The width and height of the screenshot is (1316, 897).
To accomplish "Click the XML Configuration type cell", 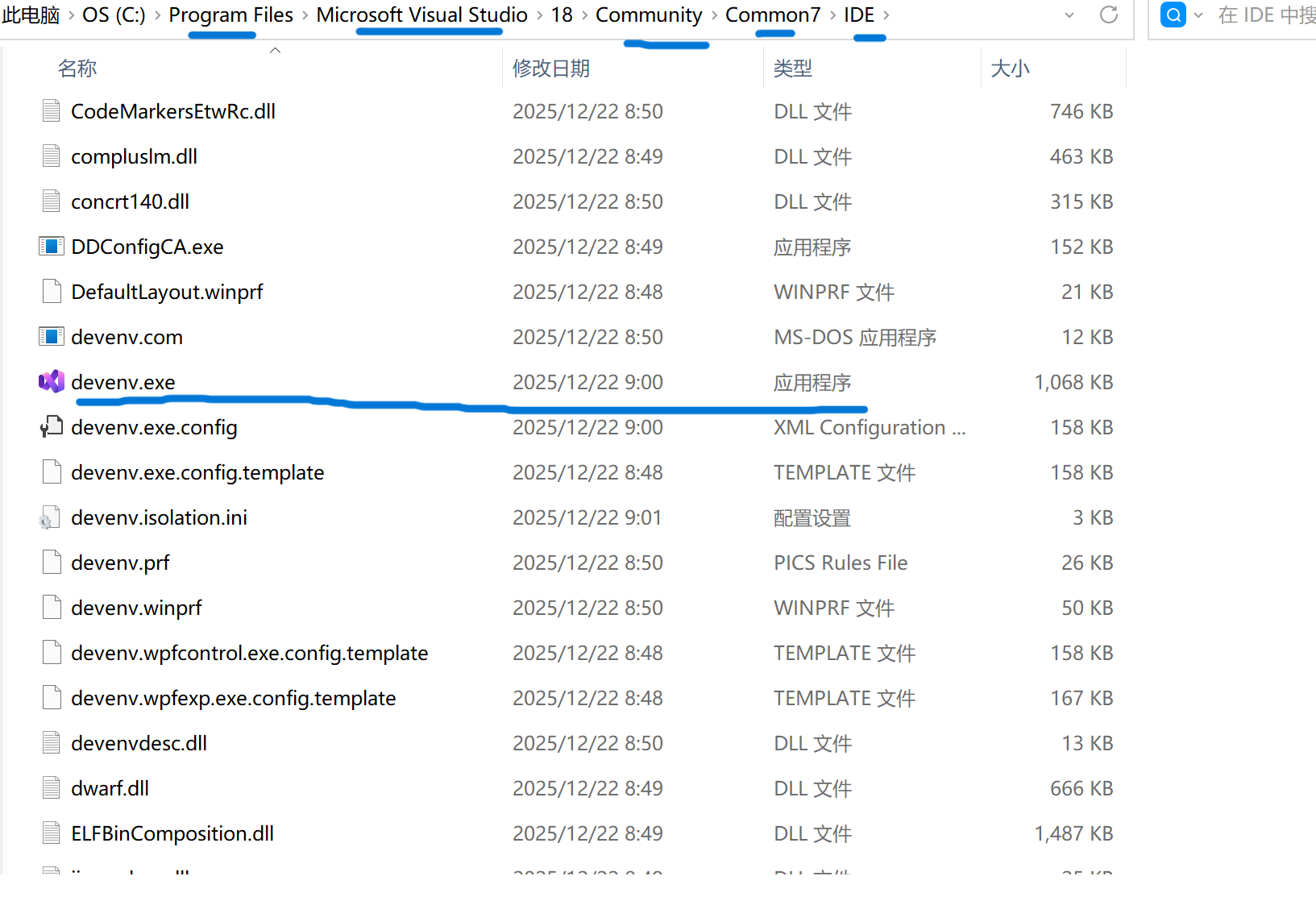I will 870,427.
